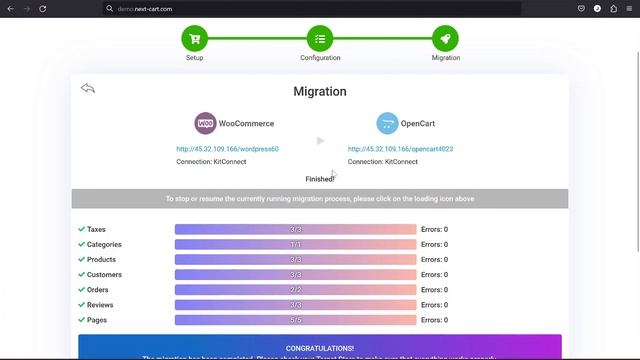Go to the Configuration step list icon
The width and height of the screenshot is (640, 360).
coord(320,38)
